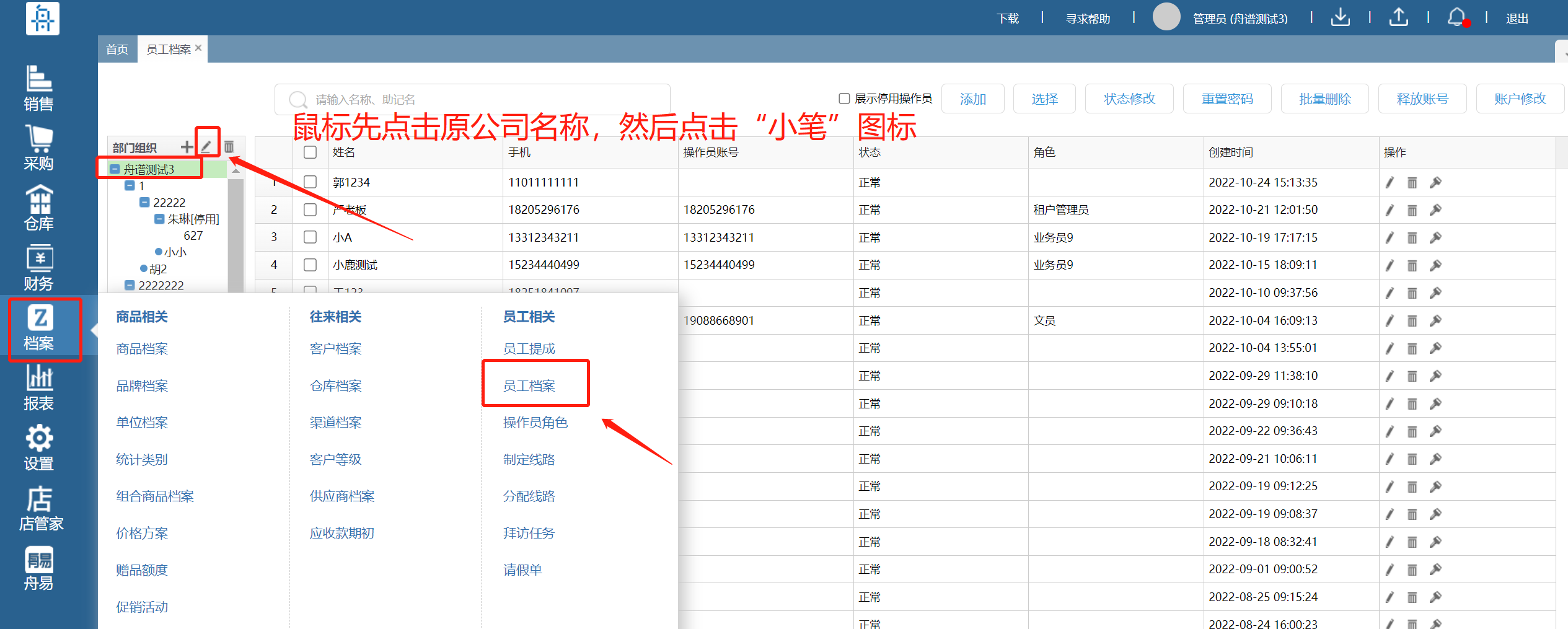Image resolution: width=1568 pixels, height=629 pixels.
Task: Add a new department with plus icon
Action: click(187, 147)
